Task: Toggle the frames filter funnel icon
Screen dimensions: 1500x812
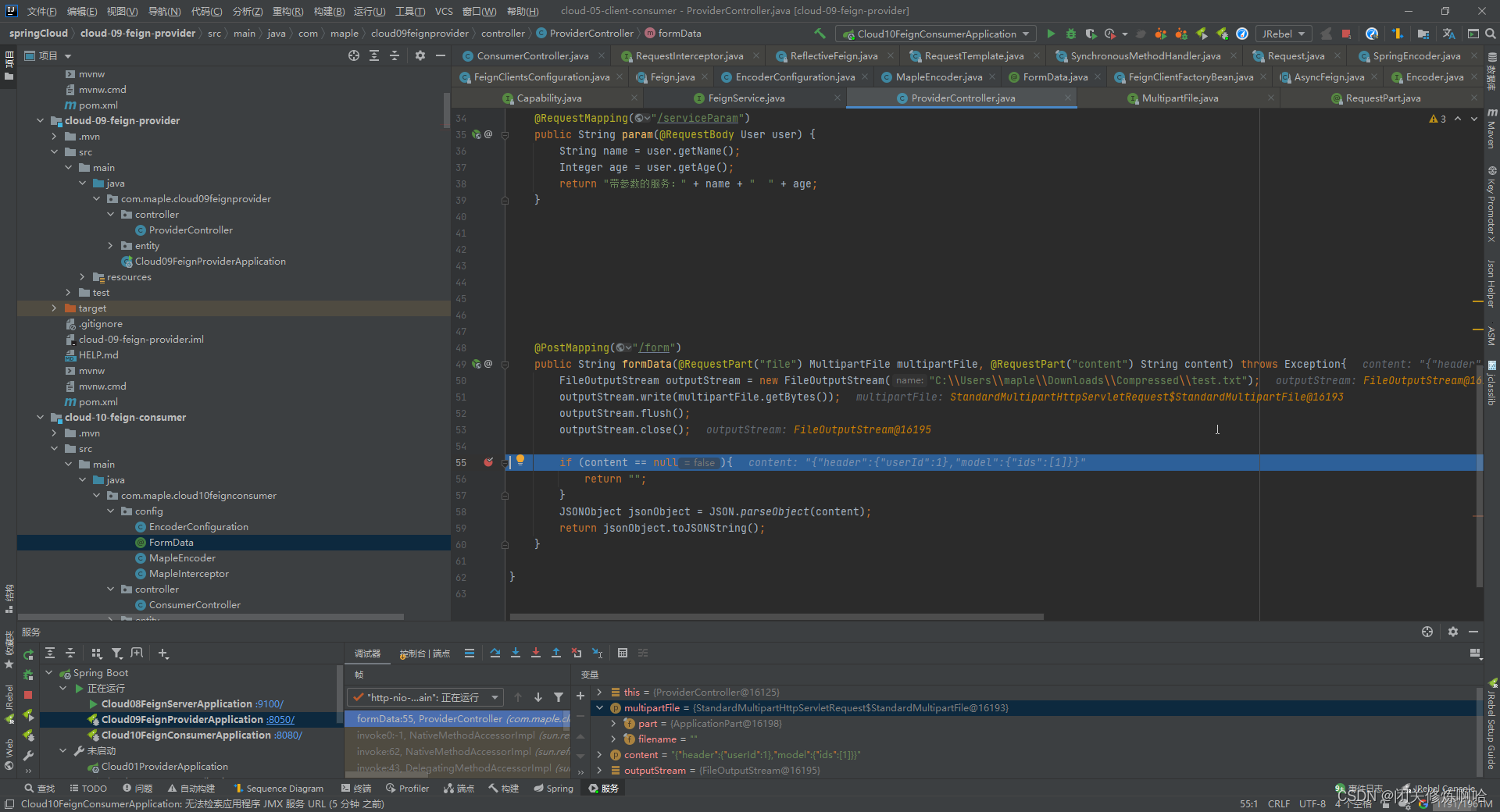Action: [x=559, y=697]
